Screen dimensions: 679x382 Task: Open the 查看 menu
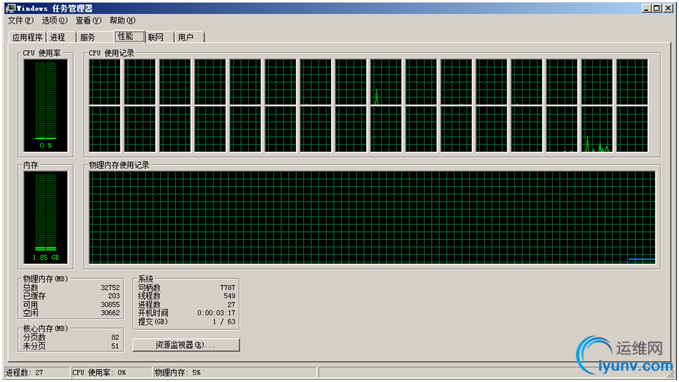(88, 20)
